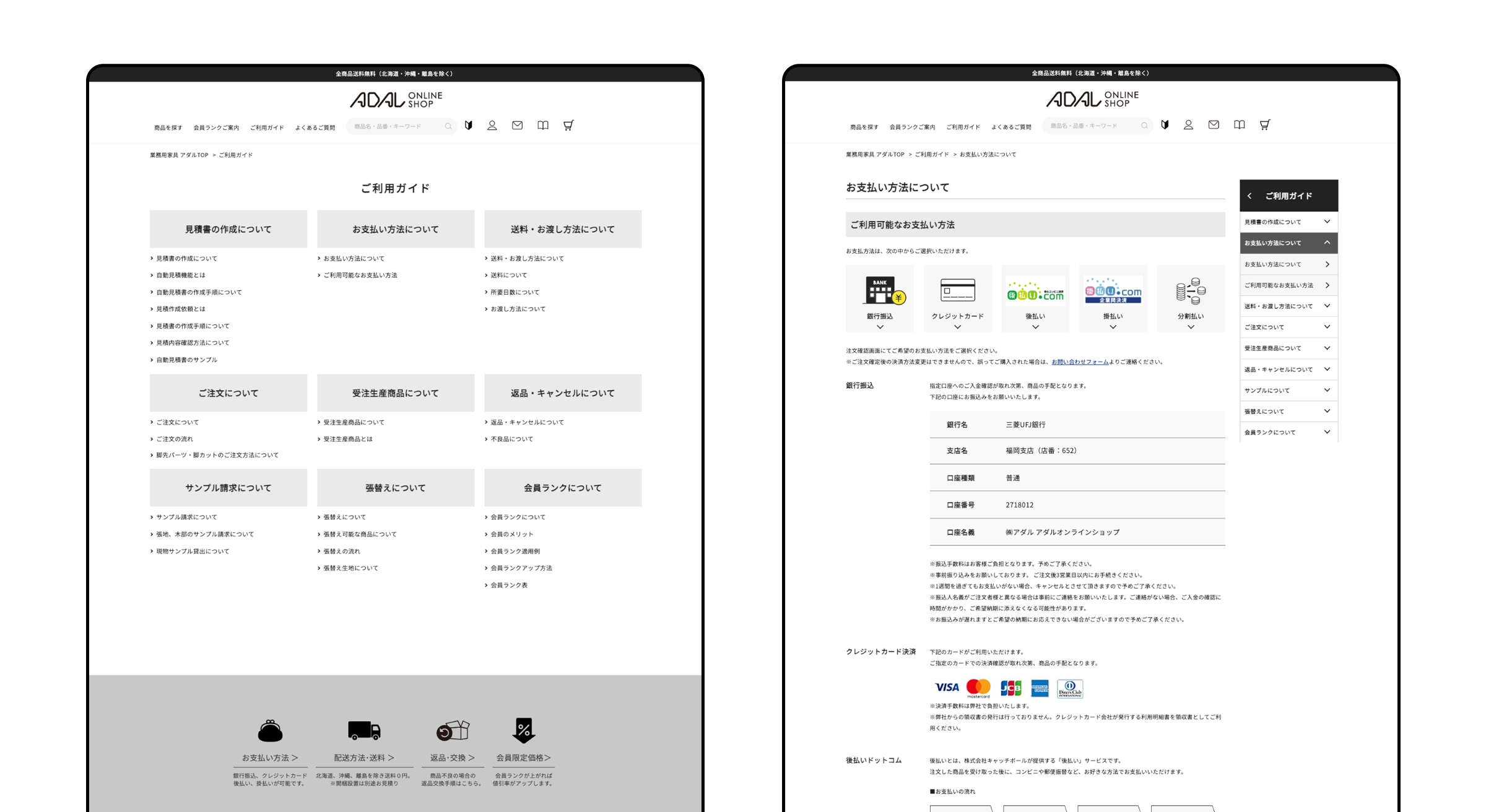Go back via ご利用ガイド sidebar header arrow
Screen dimensions: 1486x812
[1250, 196]
